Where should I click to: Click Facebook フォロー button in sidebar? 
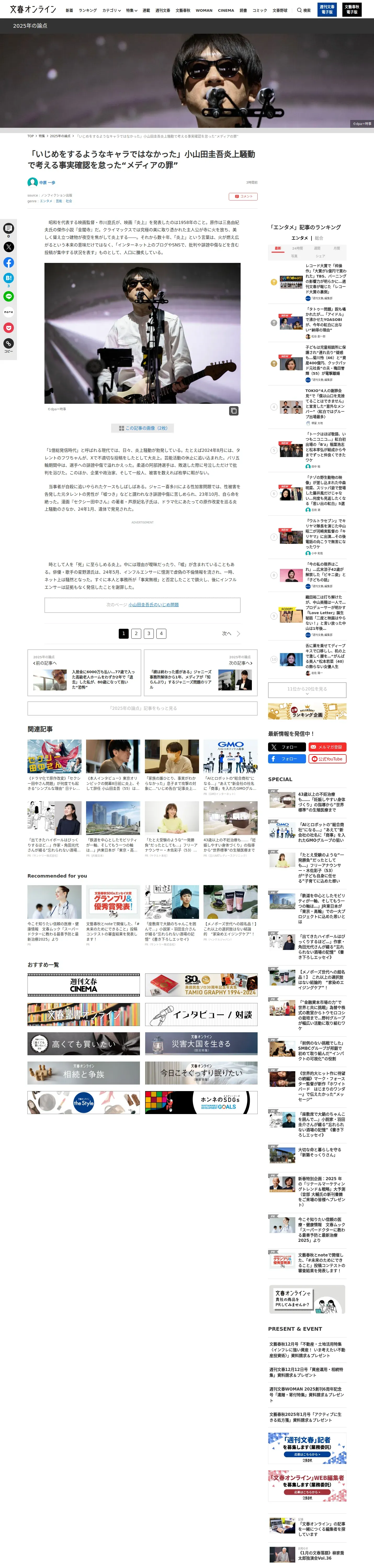[287, 759]
